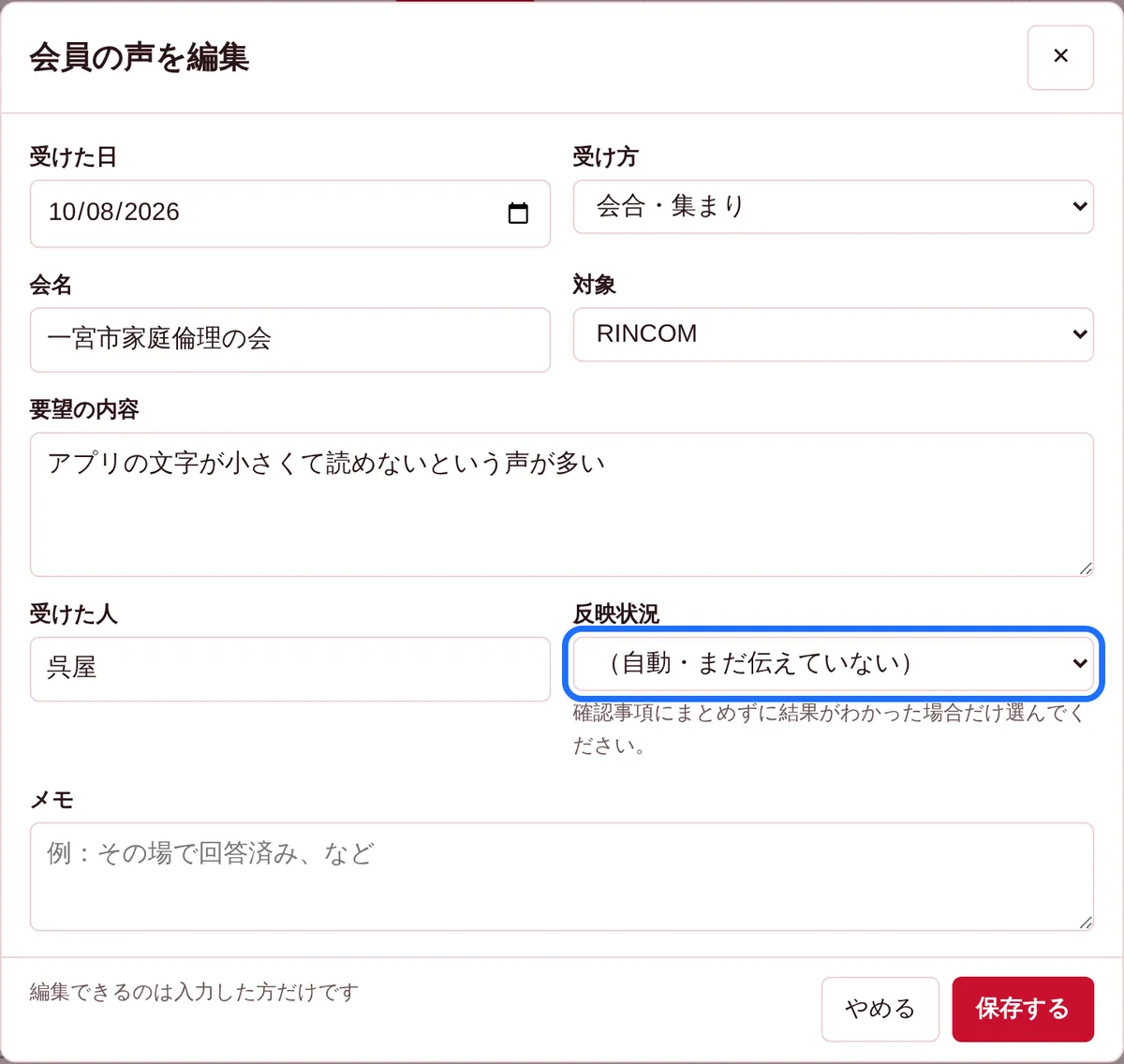Grab the resize handle of メモ textarea

[1085, 922]
